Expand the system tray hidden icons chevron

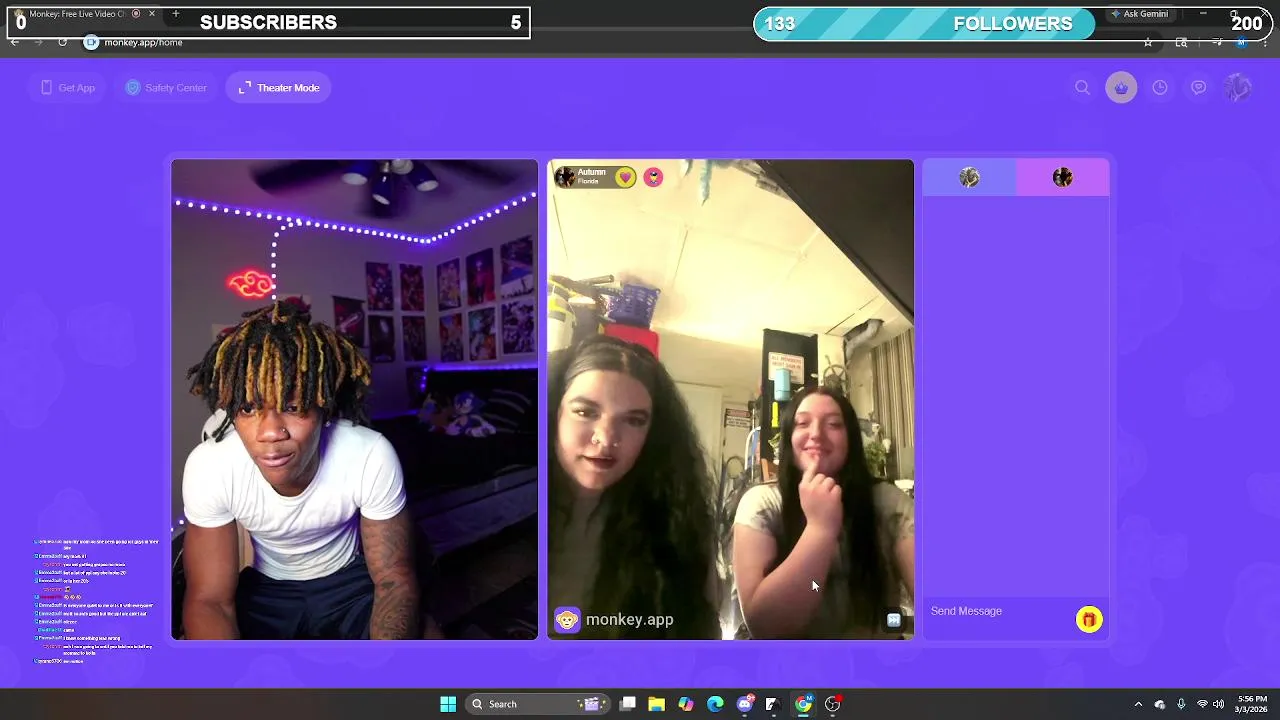1138,704
